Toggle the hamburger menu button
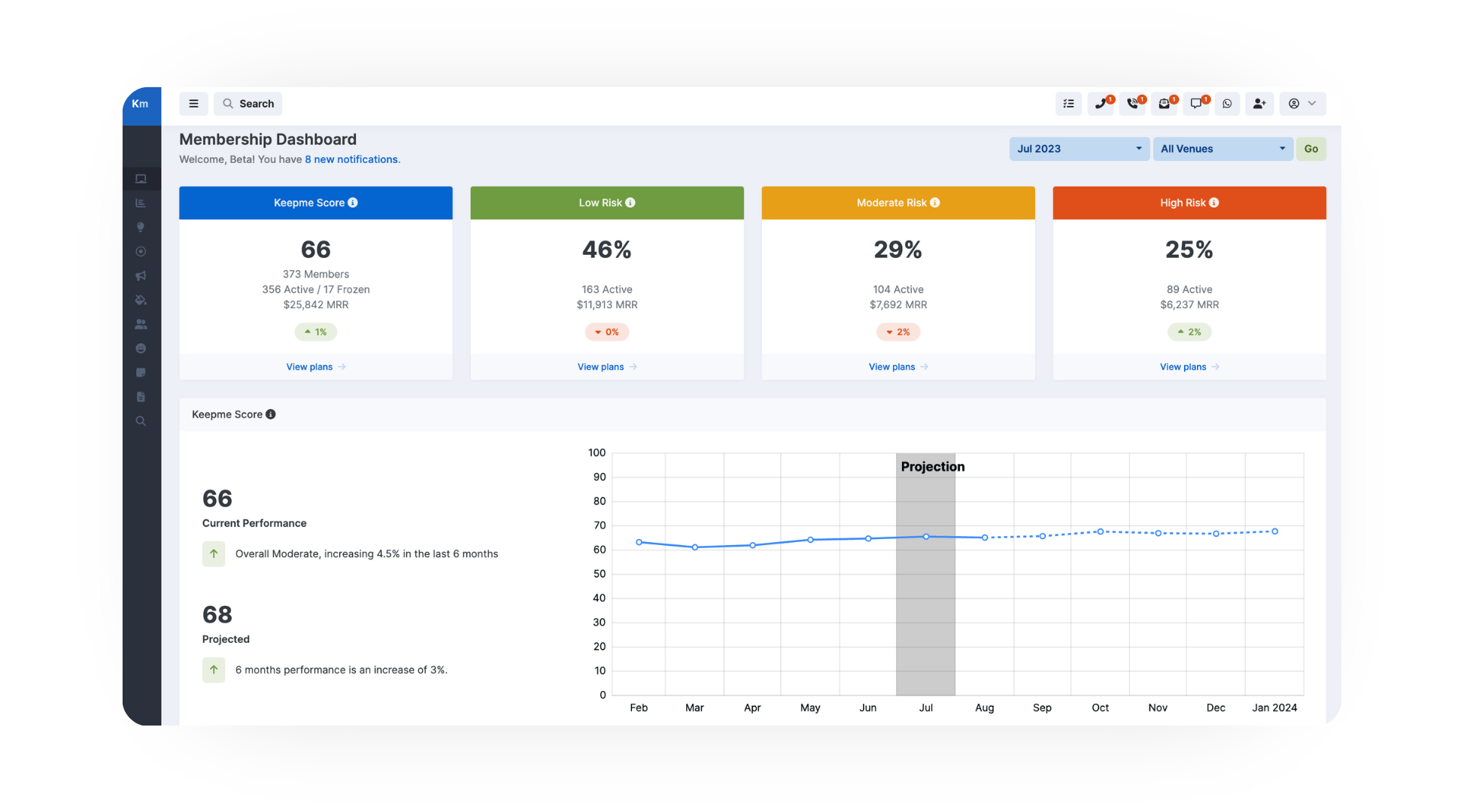The width and height of the screenshot is (1464, 812). pyautogui.click(x=193, y=104)
